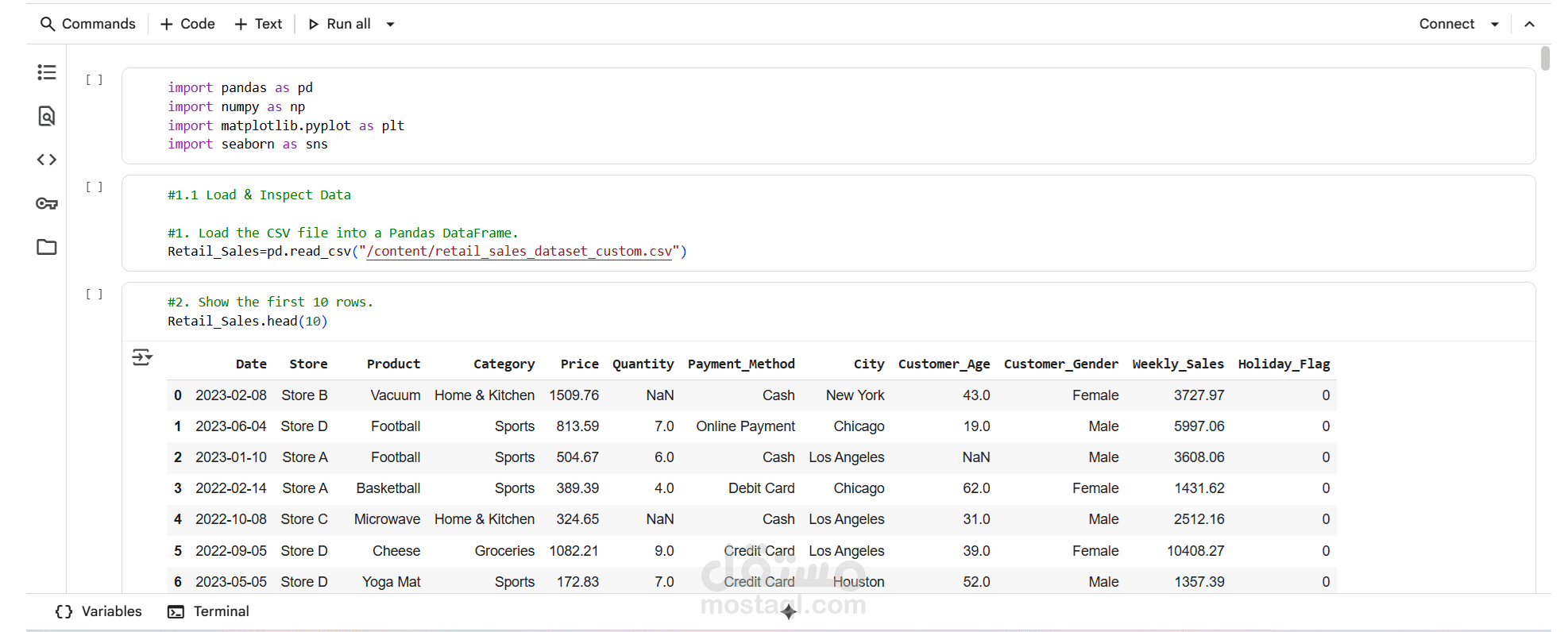Open the Secrets key icon
The height and width of the screenshot is (632, 1568).
tap(47, 203)
